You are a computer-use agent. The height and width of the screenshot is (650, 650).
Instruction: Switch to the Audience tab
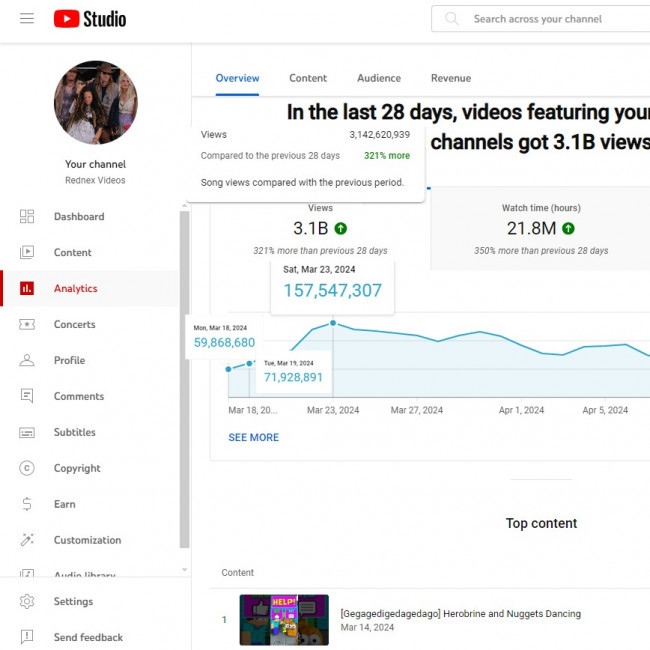click(379, 78)
